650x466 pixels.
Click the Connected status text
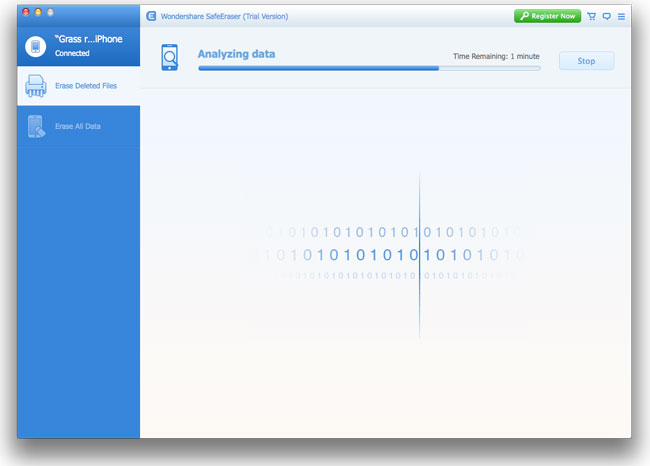coord(72,53)
